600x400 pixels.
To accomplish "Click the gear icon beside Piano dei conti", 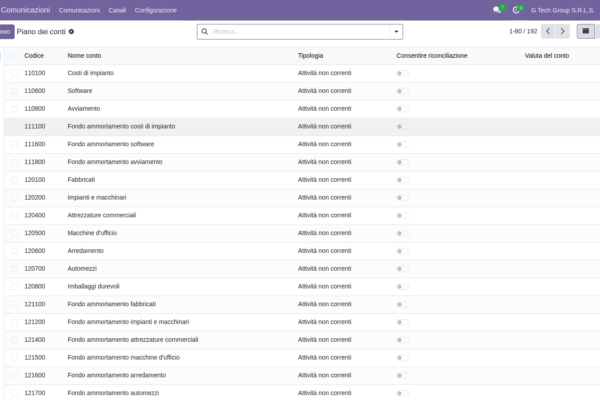I will pyautogui.click(x=71, y=32).
